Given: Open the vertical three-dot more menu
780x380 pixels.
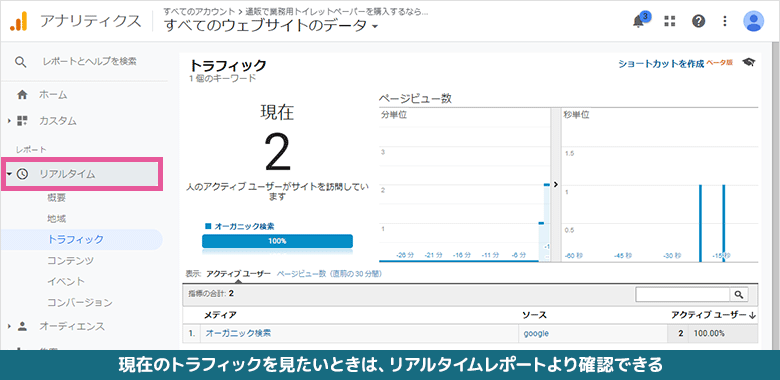Looking at the screenshot, I should 725,21.
